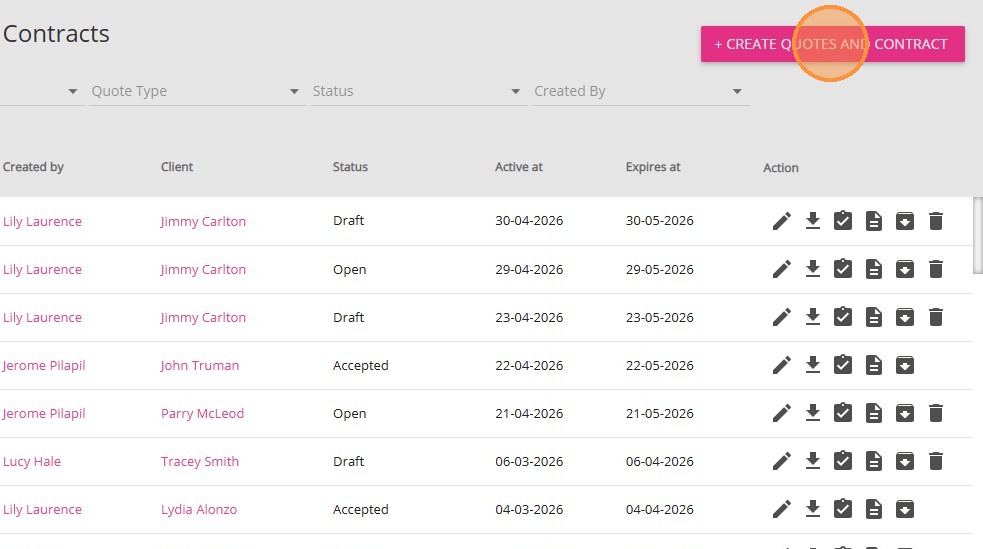983x549 pixels.
Task: Click Create Quotes and Contract button
Action: click(832, 44)
